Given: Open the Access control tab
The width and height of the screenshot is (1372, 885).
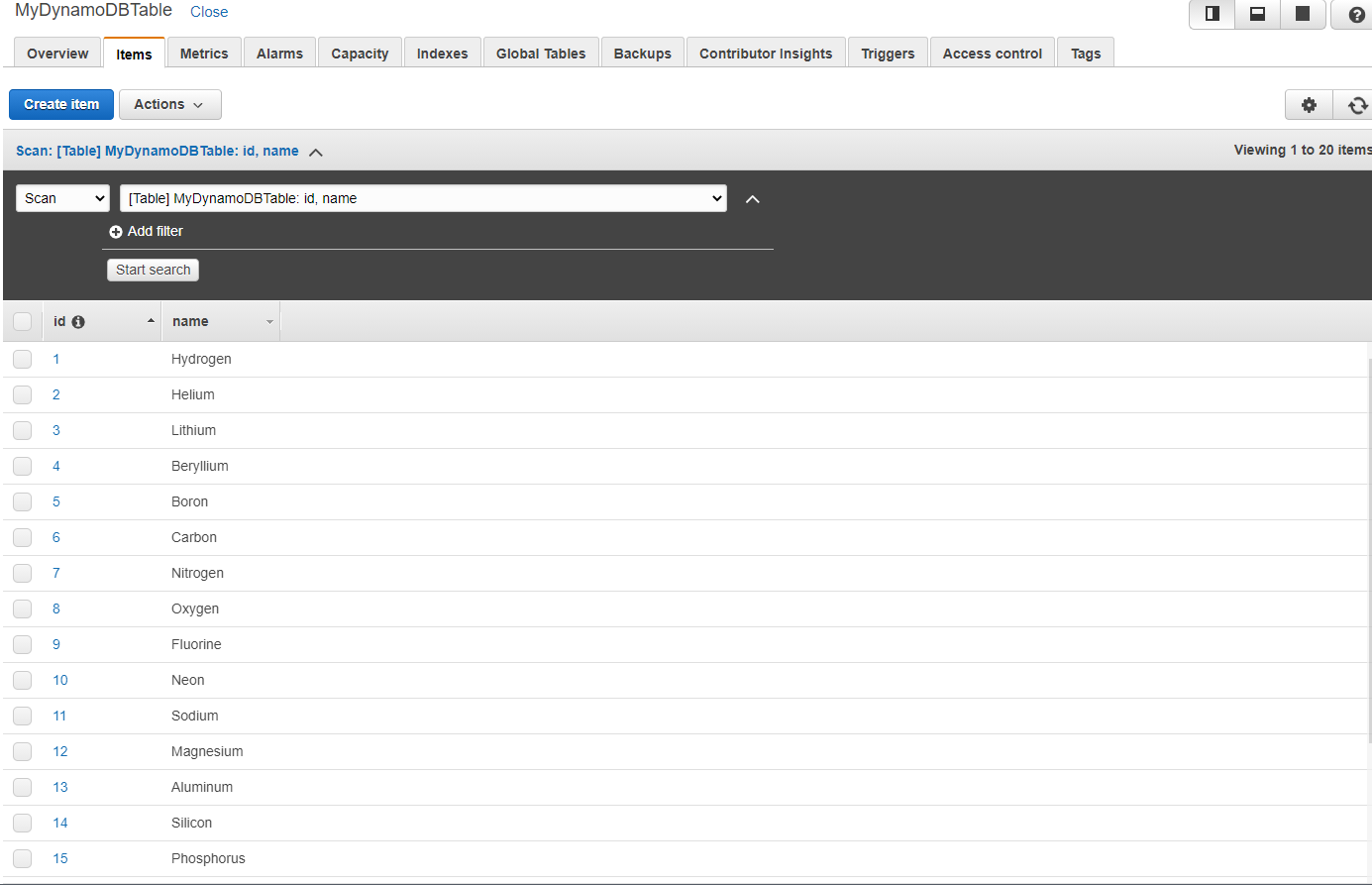Looking at the screenshot, I should point(993,54).
